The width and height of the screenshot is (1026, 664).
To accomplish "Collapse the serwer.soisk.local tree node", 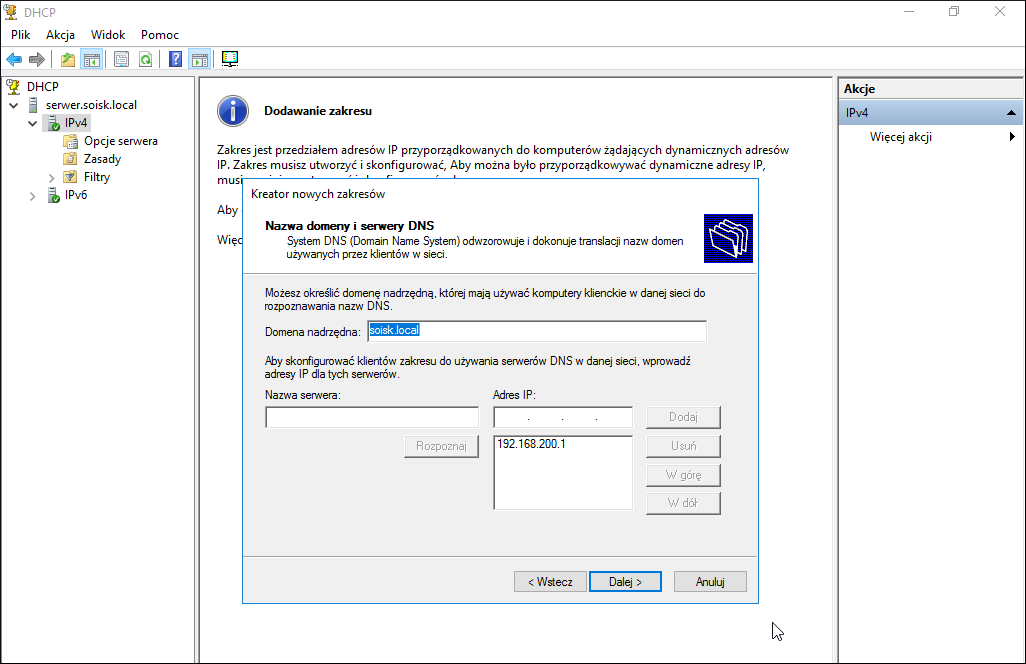I will pyautogui.click(x=14, y=105).
